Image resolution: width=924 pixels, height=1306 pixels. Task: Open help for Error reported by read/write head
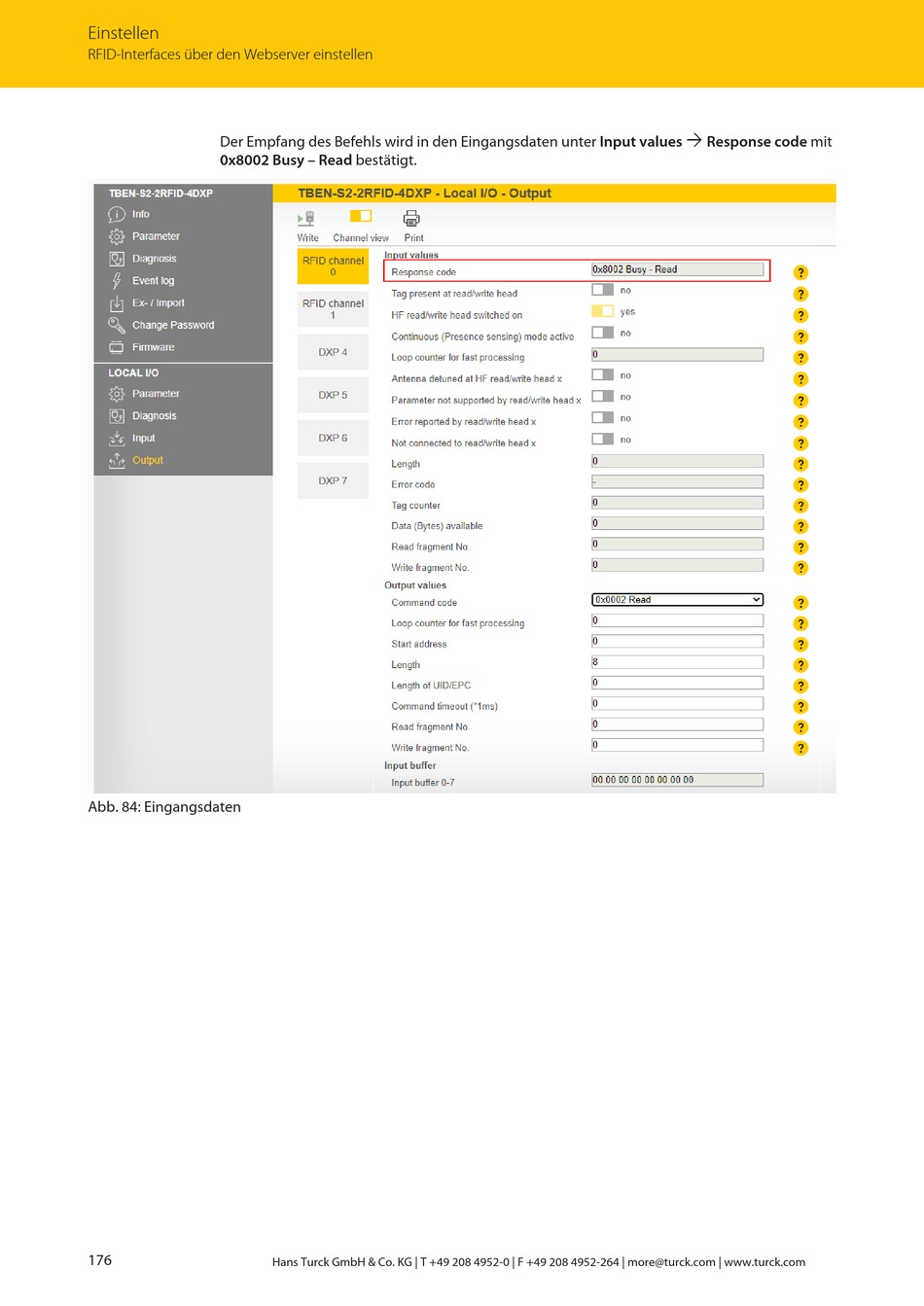[800, 422]
